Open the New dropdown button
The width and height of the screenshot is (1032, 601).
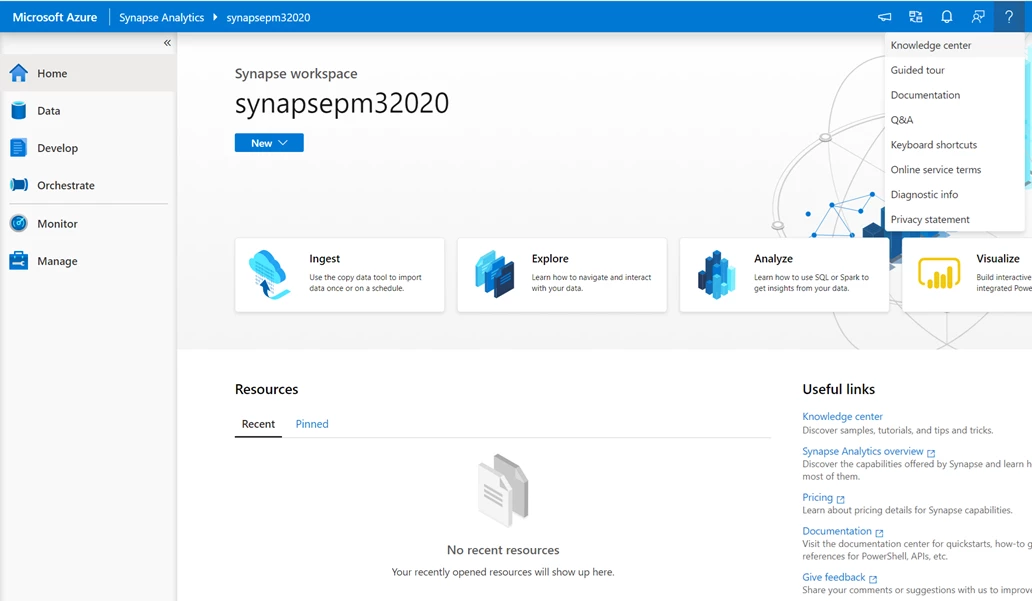[268, 143]
